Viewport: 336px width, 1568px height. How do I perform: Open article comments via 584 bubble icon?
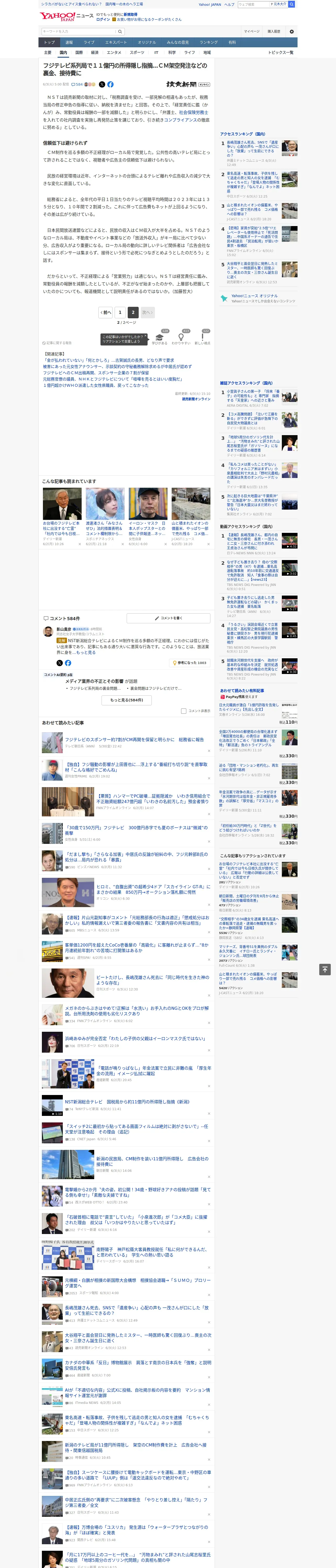(x=77, y=85)
